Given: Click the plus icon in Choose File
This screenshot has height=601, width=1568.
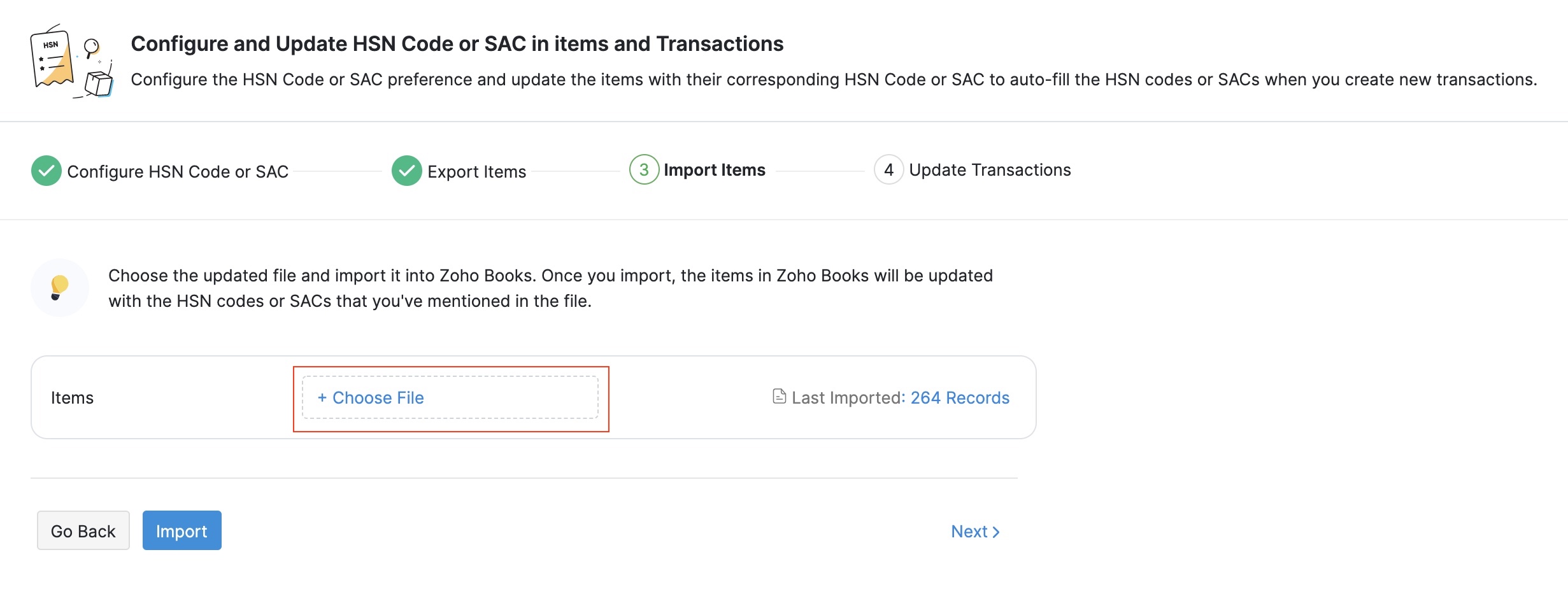Looking at the screenshot, I should click(x=322, y=398).
